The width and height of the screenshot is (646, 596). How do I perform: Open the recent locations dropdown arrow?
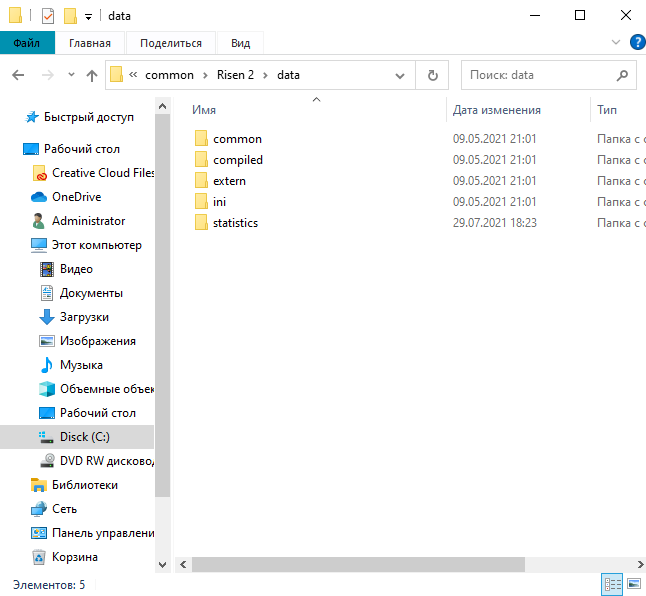(71, 75)
